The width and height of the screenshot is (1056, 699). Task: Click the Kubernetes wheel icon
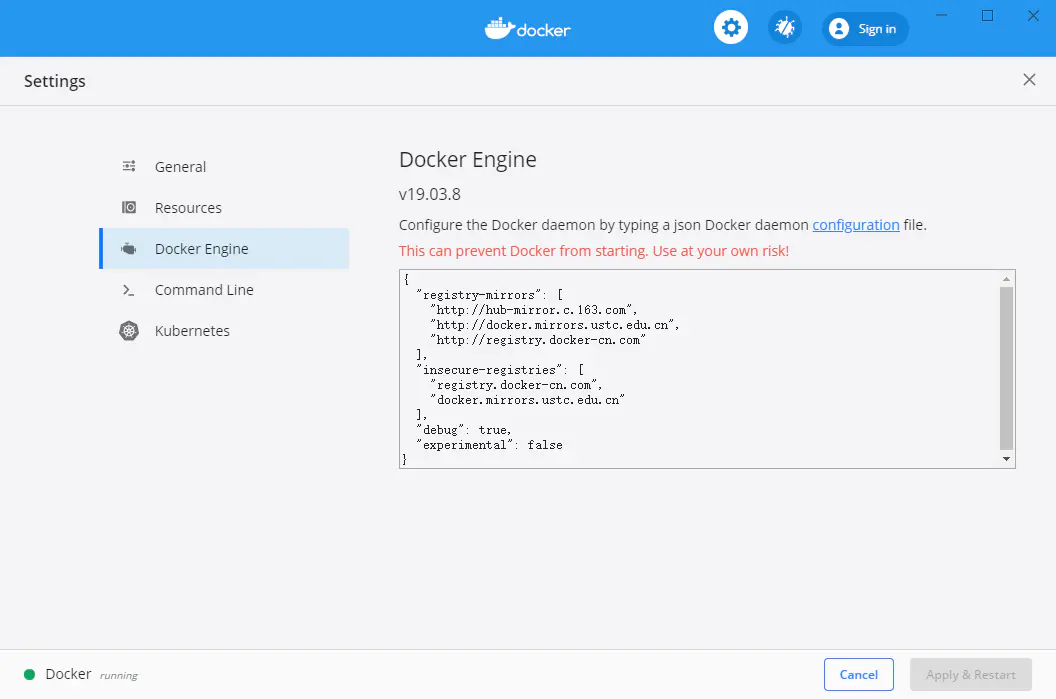pyautogui.click(x=129, y=331)
